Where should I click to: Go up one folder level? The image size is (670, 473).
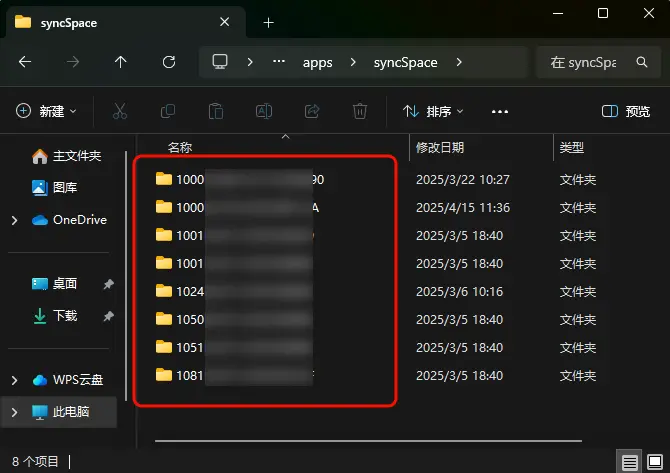[121, 62]
